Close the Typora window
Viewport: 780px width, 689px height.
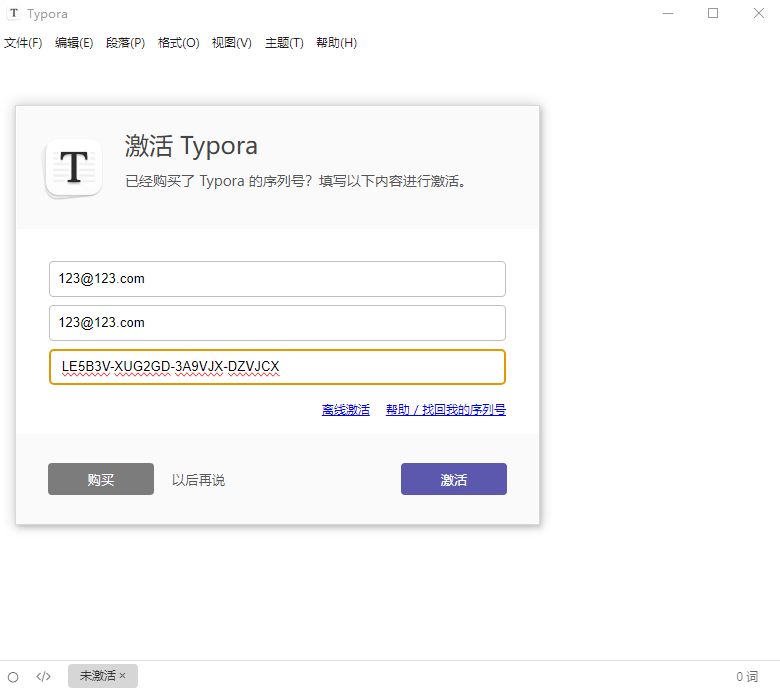tap(758, 13)
